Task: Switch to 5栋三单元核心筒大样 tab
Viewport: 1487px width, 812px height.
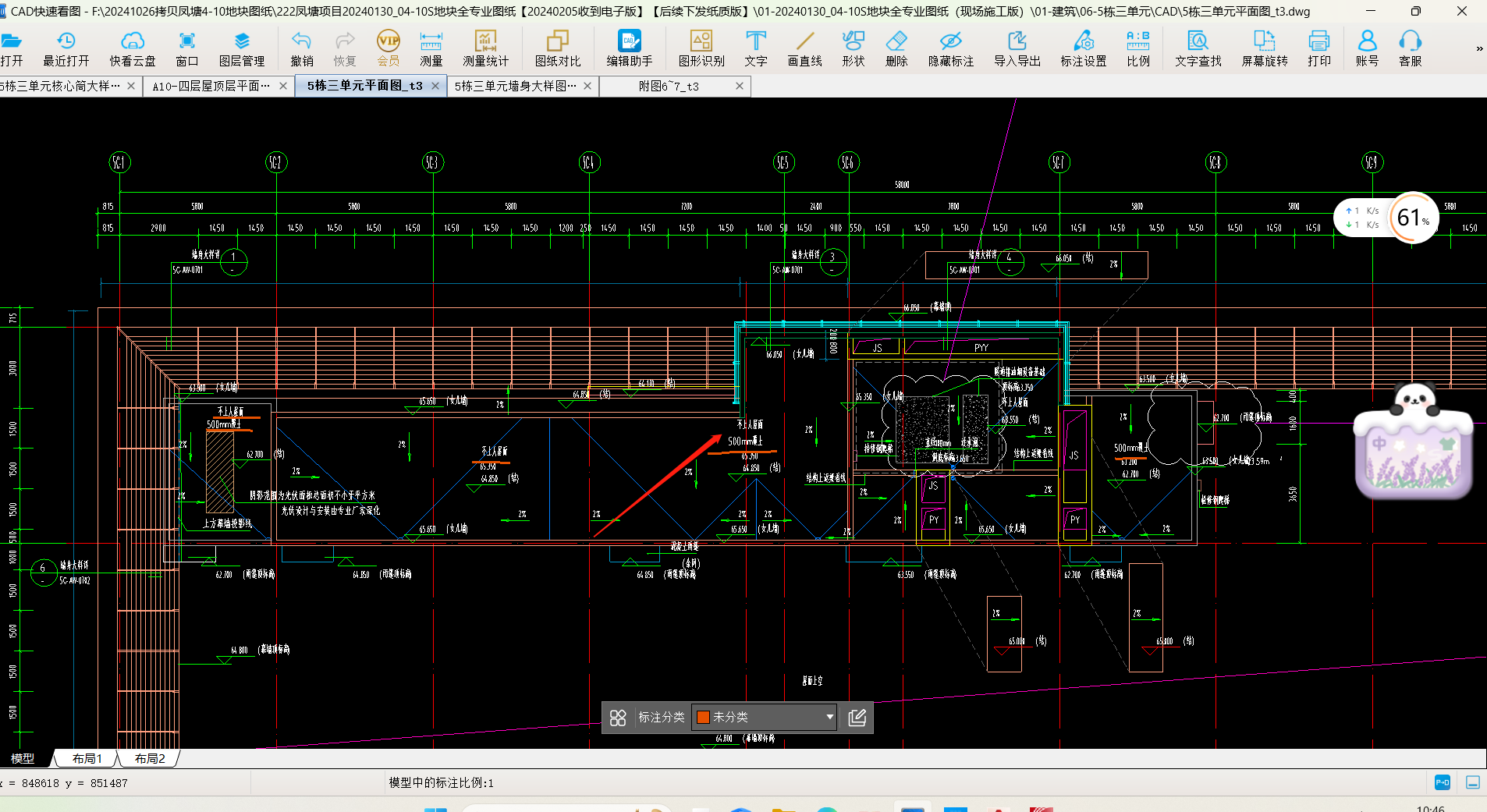Action: tap(61, 86)
